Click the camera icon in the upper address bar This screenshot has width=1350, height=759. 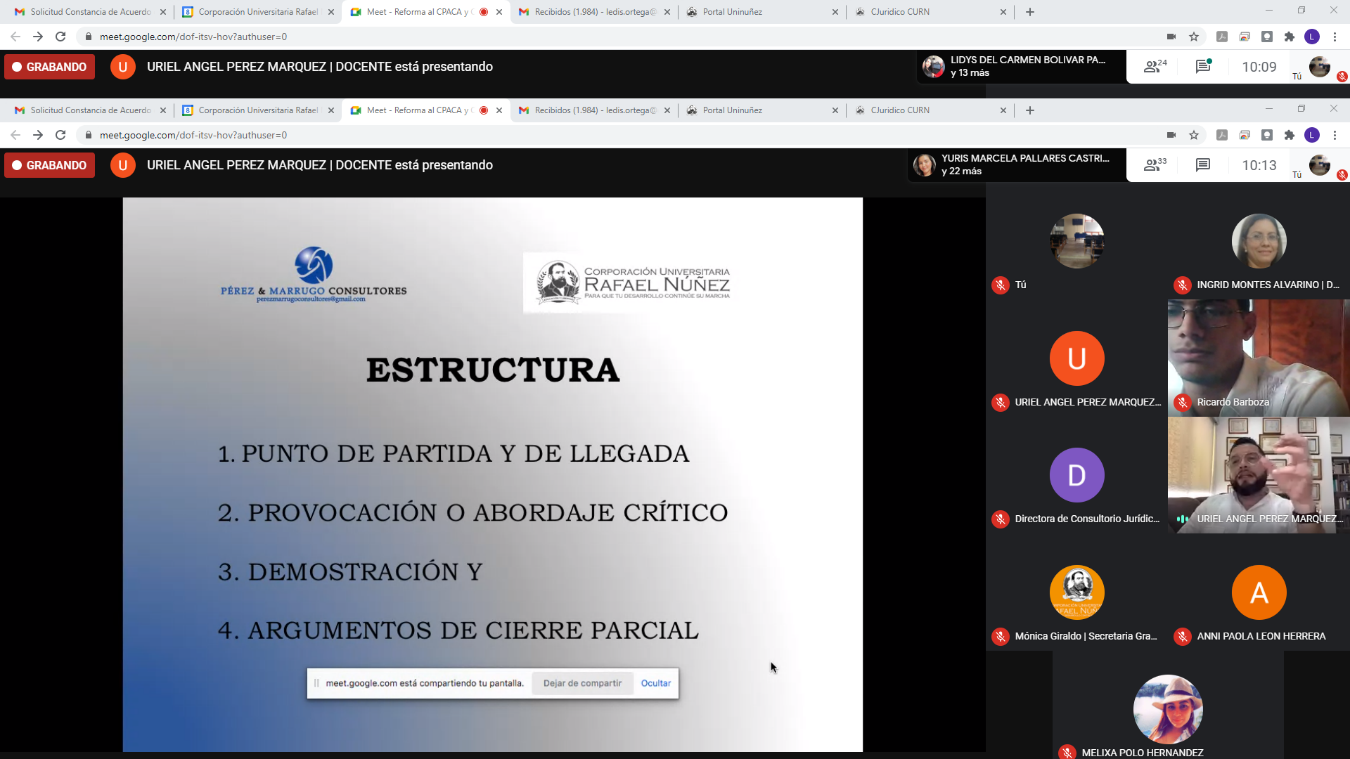tap(1171, 36)
